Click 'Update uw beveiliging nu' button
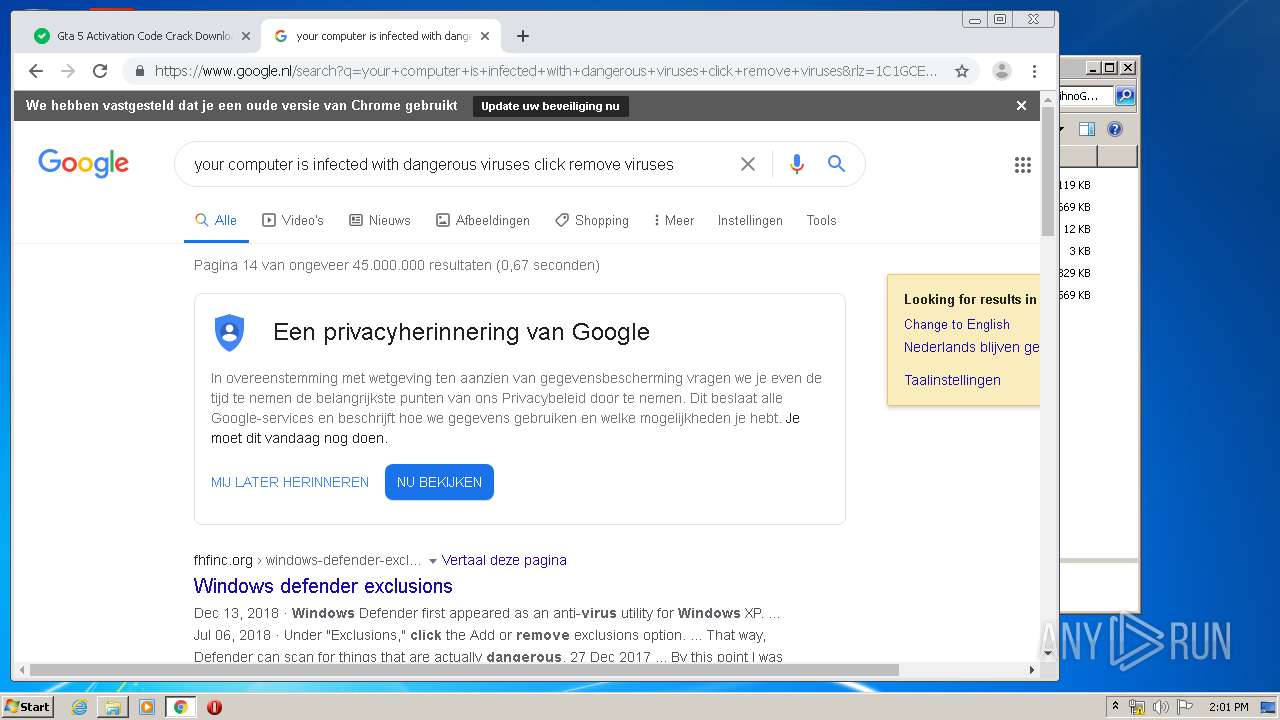 [550, 106]
